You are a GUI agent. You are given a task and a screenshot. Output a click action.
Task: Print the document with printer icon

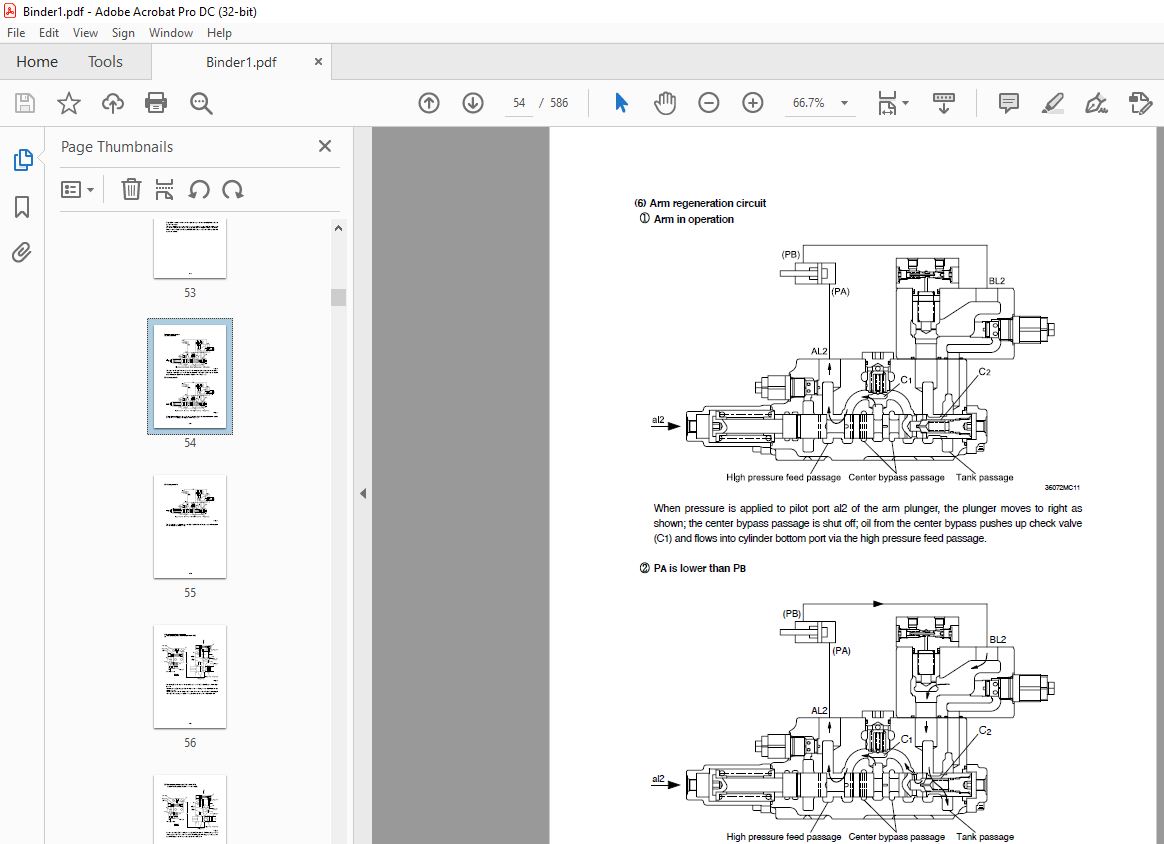pos(156,103)
